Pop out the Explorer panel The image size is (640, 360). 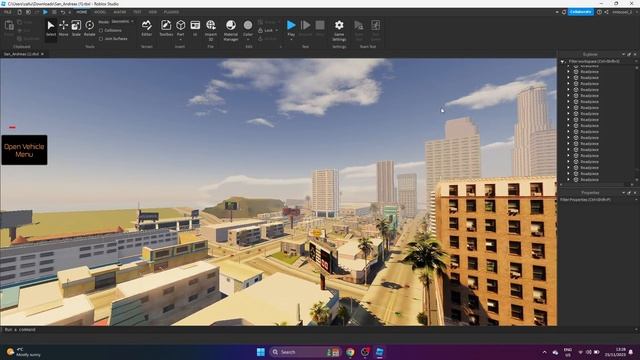pos(629,54)
